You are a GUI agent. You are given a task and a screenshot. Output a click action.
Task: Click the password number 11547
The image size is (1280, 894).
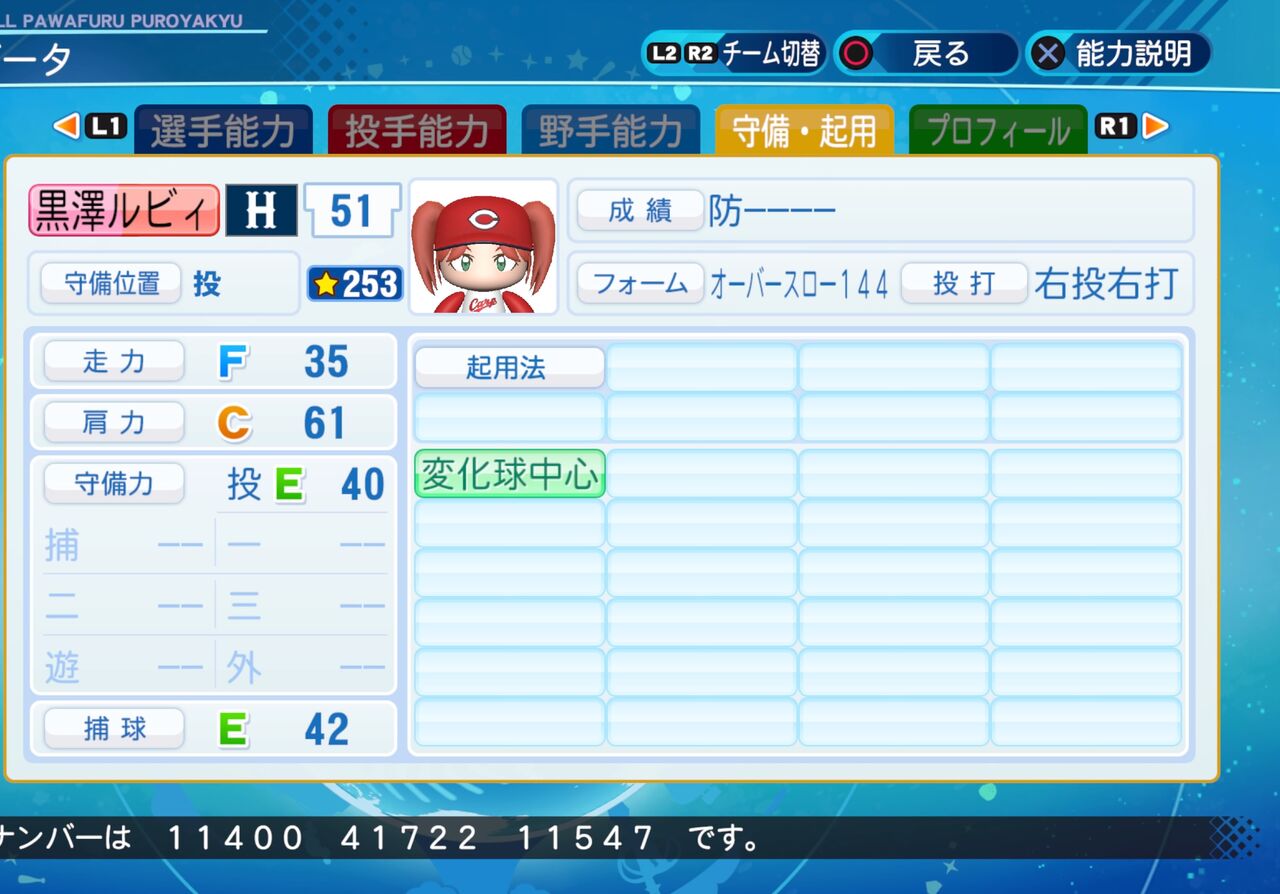[x=584, y=838]
